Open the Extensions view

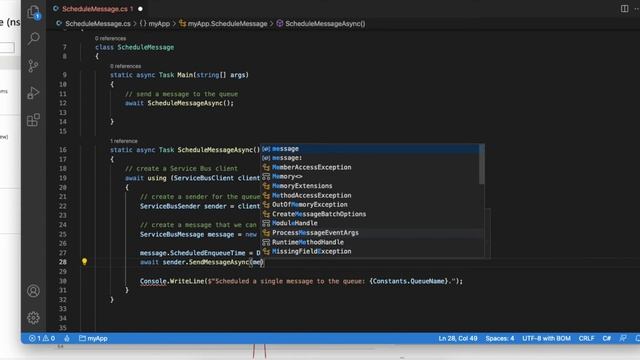coord(33,120)
